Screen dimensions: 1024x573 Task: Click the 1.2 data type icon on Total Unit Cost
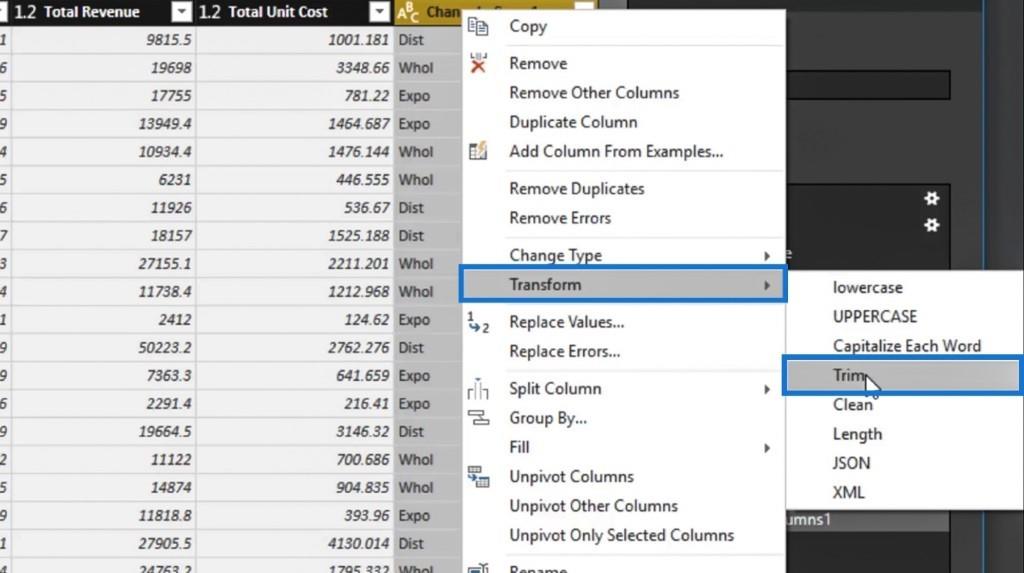(x=210, y=12)
